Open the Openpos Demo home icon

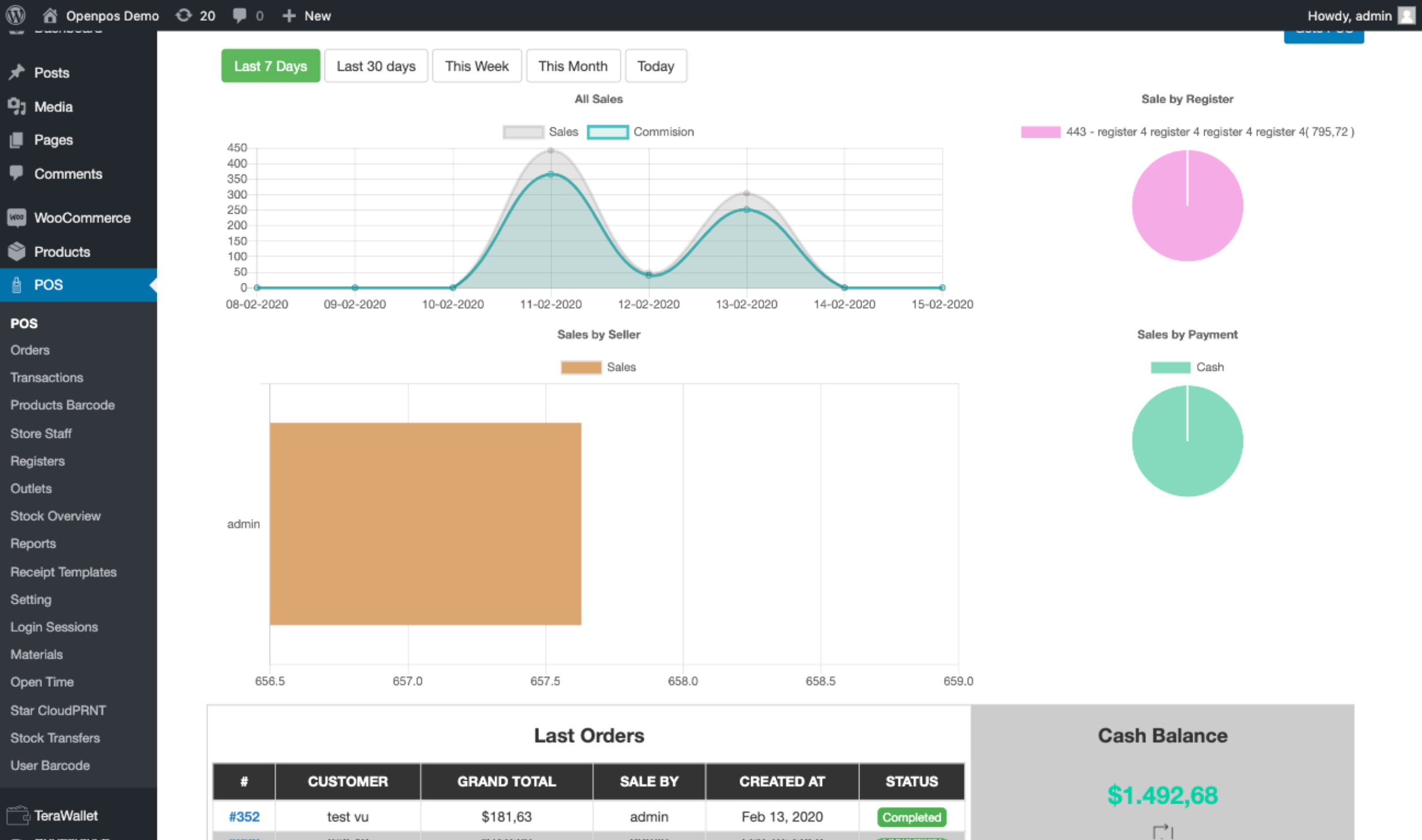[x=50, y=15]
